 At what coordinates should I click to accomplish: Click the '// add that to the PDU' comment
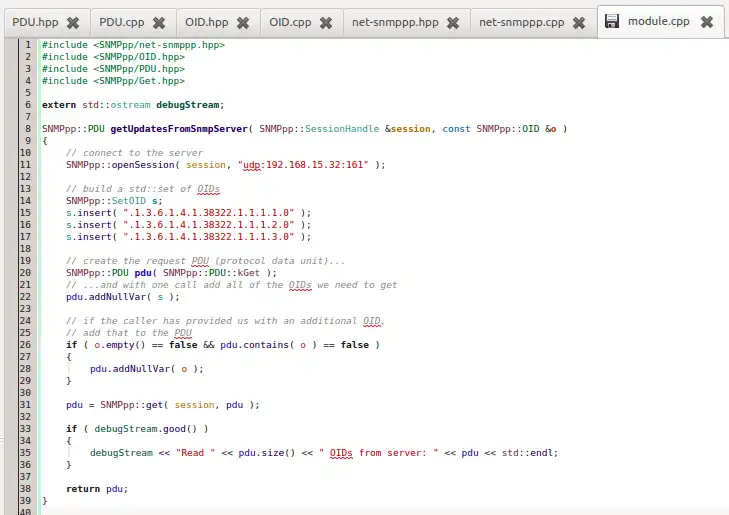click(x=129, y=333)
